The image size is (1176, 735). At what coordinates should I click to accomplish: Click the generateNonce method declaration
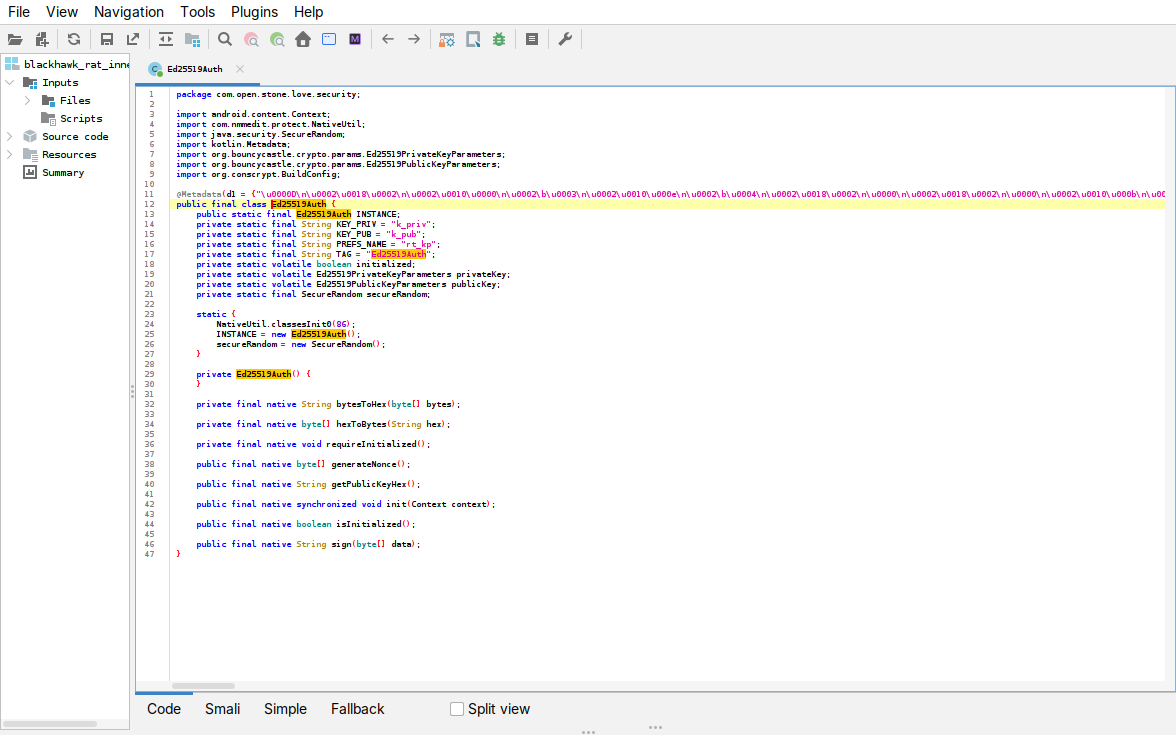tap(303, 464)
